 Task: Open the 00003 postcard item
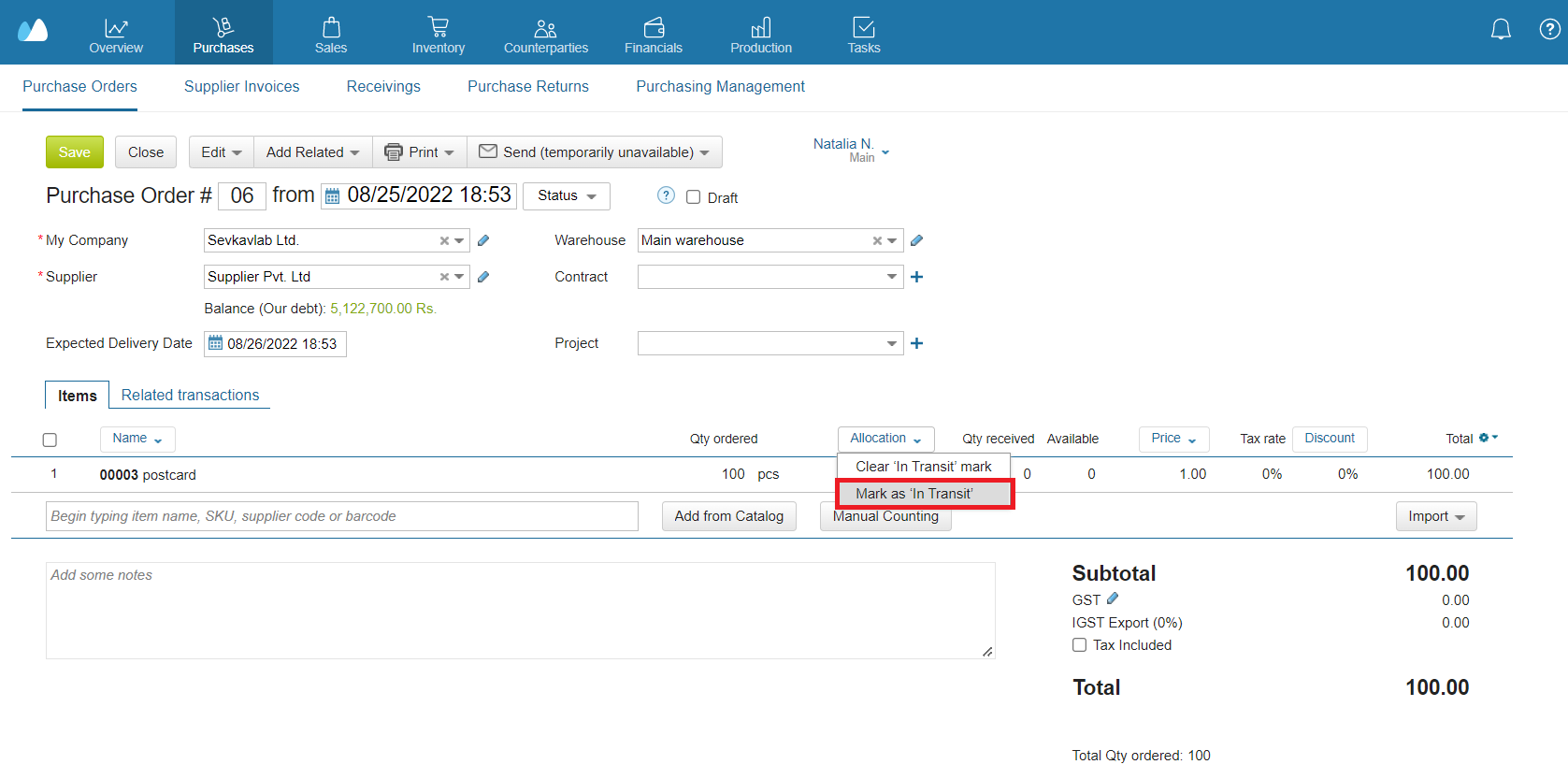pos(148,475)
